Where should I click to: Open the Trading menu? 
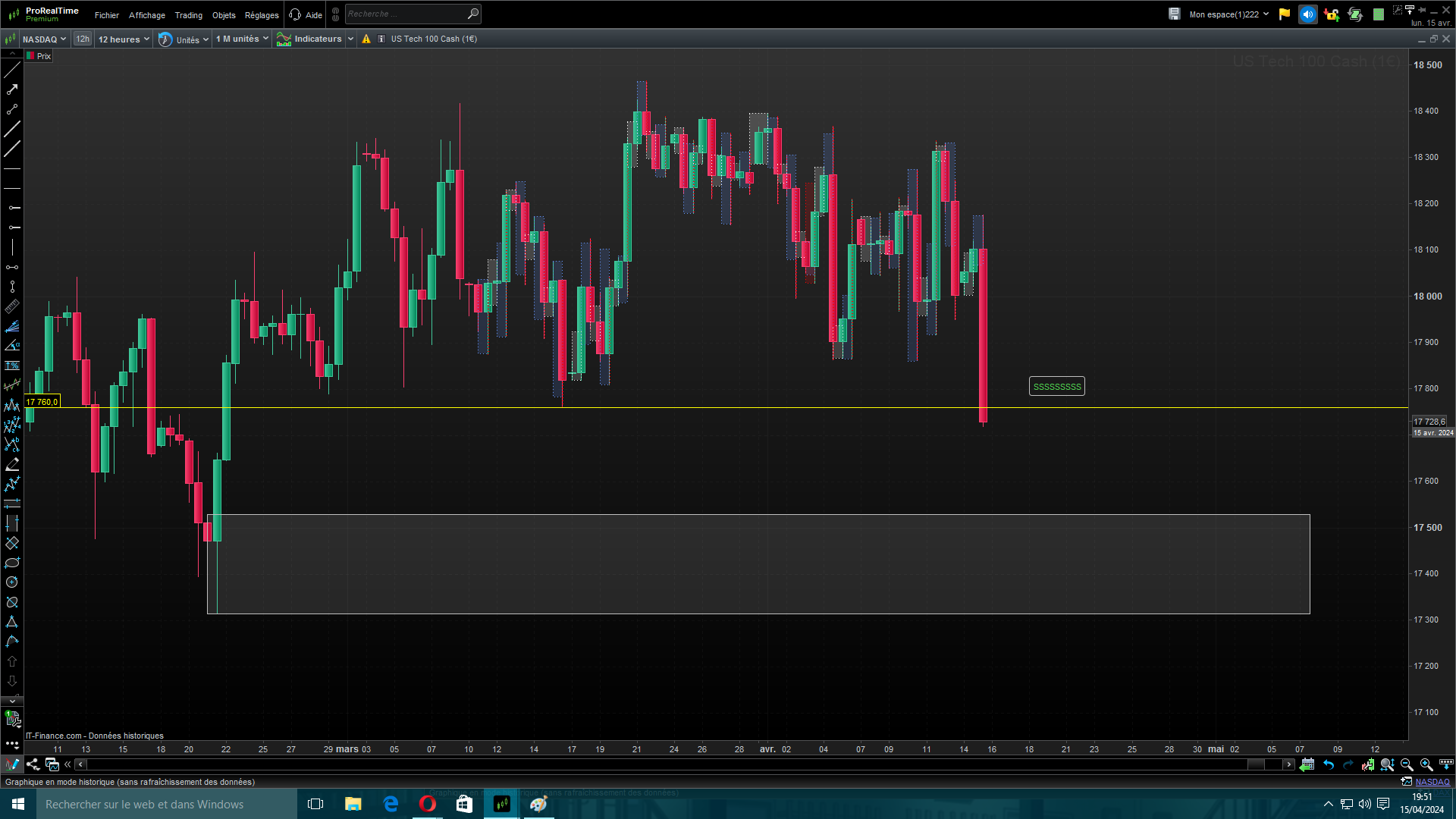coord(188,14)
